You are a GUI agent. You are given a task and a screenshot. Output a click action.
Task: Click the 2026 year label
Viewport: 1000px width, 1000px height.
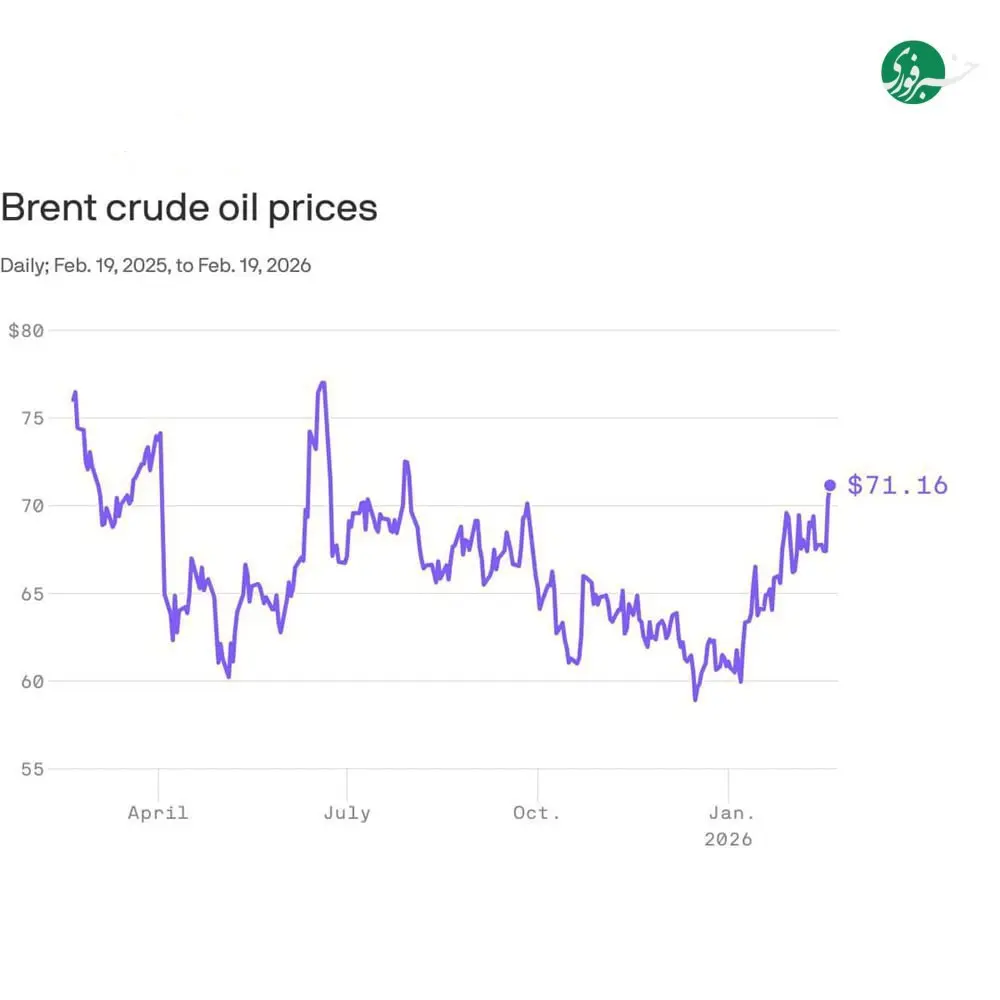[728, 839]
